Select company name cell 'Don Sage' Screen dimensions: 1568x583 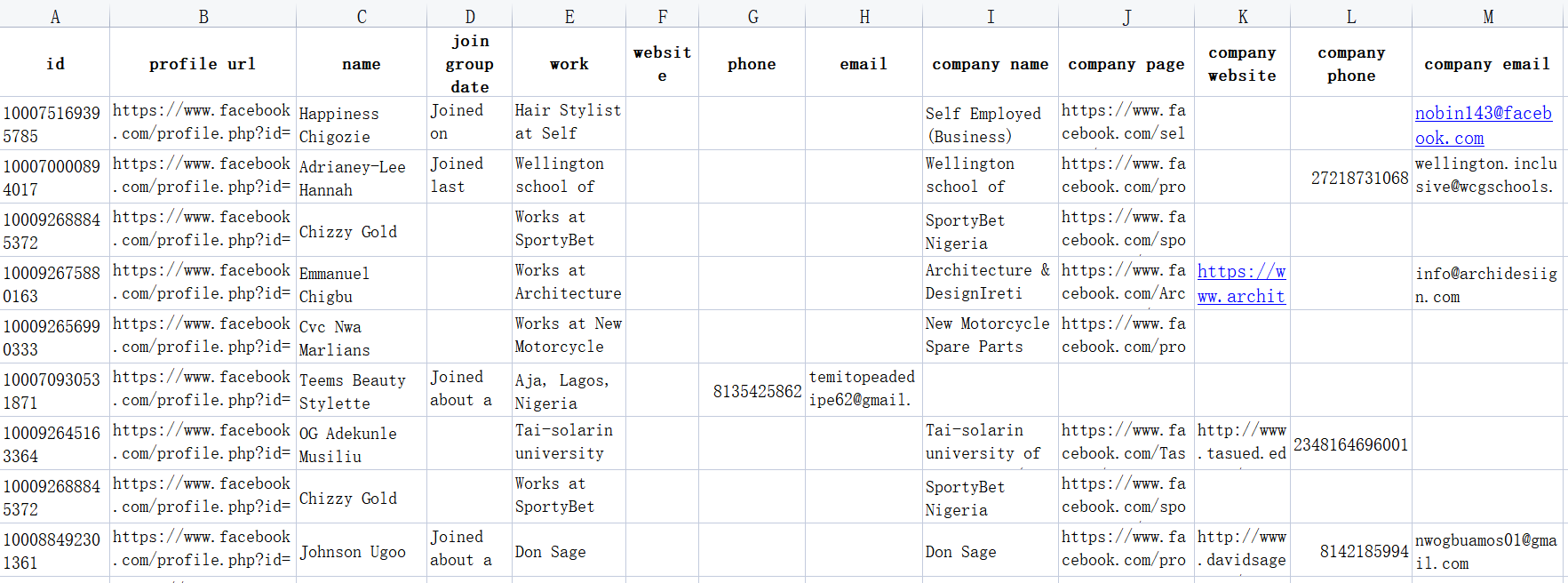coord(991,550)
